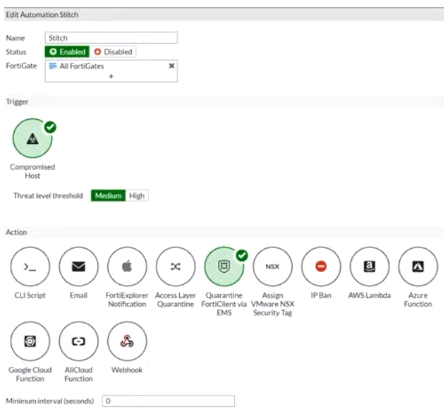Set threat level threshold to High
Image resolution: width=444 pixels, height=412 pixels.
[137, 196]
